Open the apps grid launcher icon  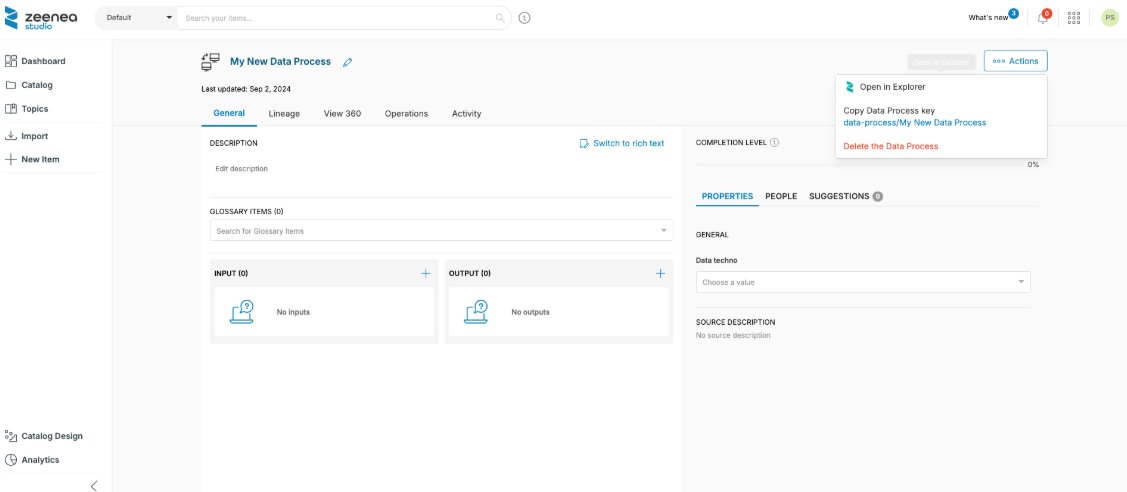(x=1074, y=18)
